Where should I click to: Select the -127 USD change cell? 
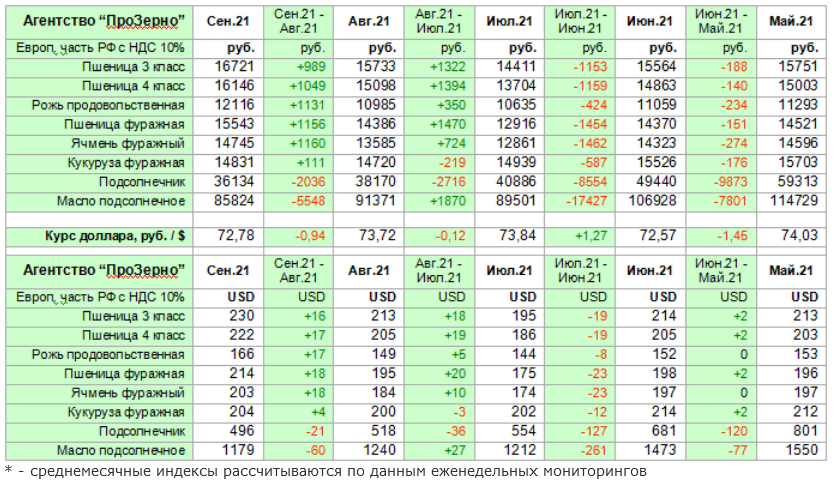[580, 431]
